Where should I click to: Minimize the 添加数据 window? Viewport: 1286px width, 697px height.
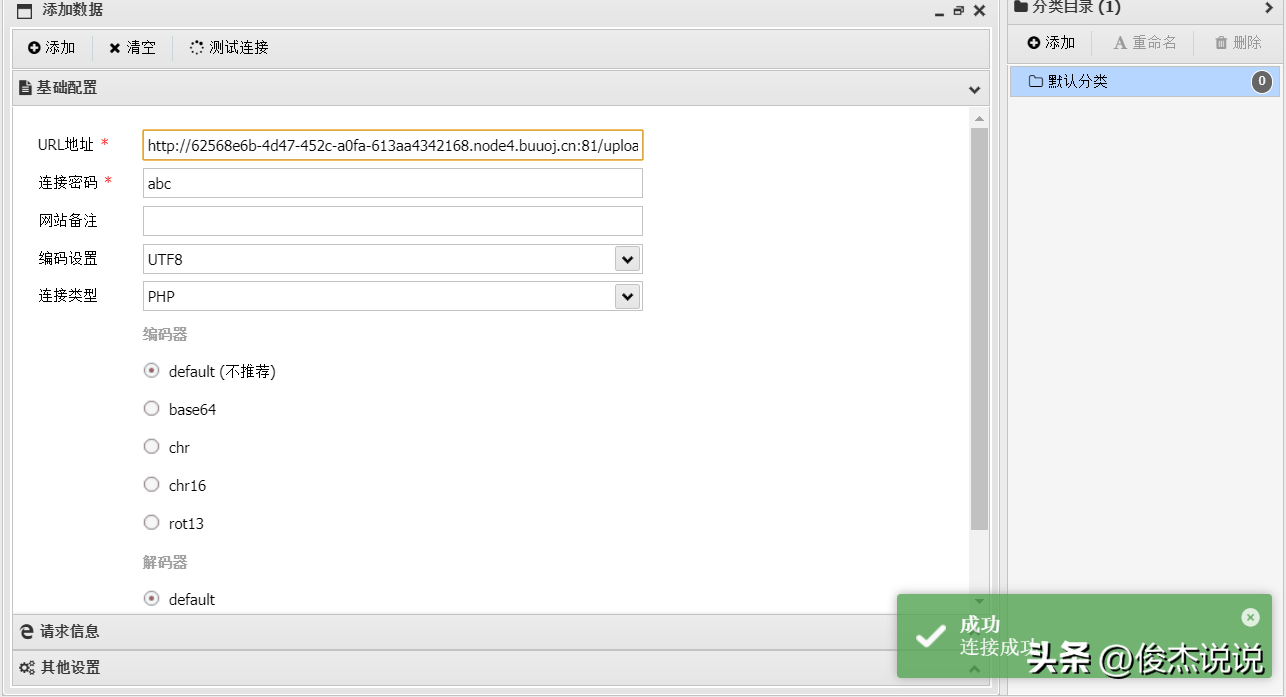click(939, 12)
